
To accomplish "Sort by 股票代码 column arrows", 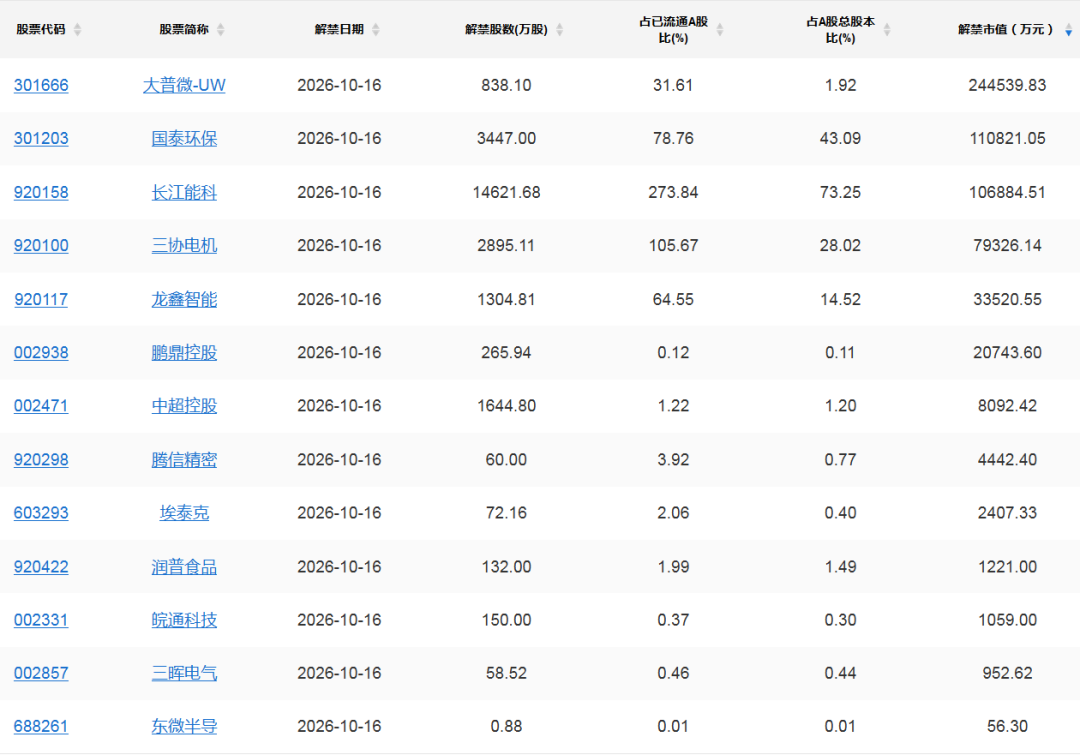I will pos(77,30).
